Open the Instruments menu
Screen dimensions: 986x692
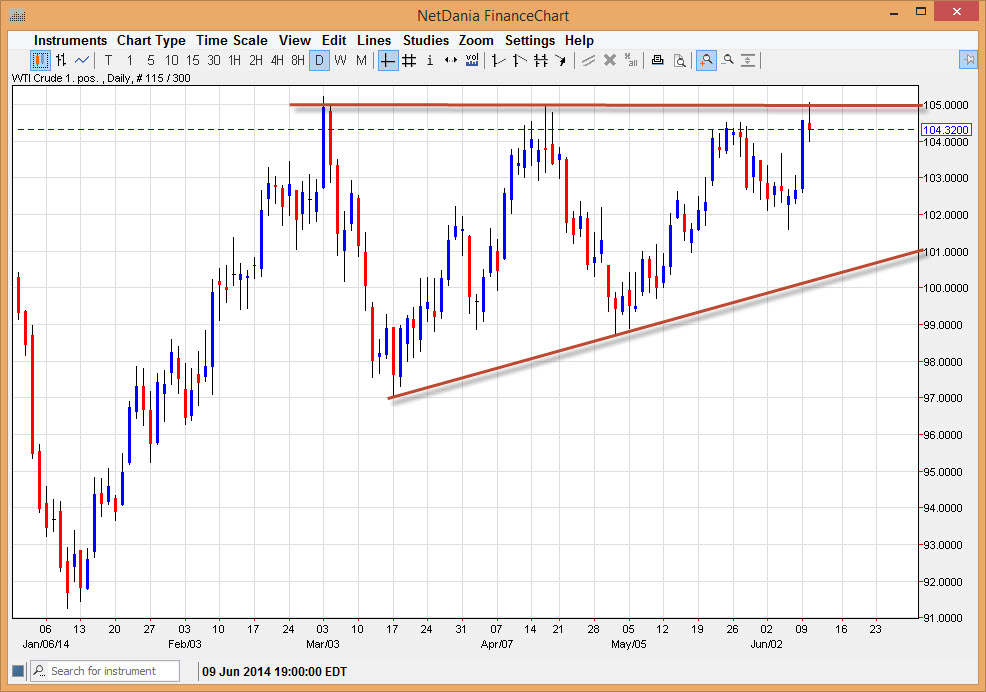(70, 40)
